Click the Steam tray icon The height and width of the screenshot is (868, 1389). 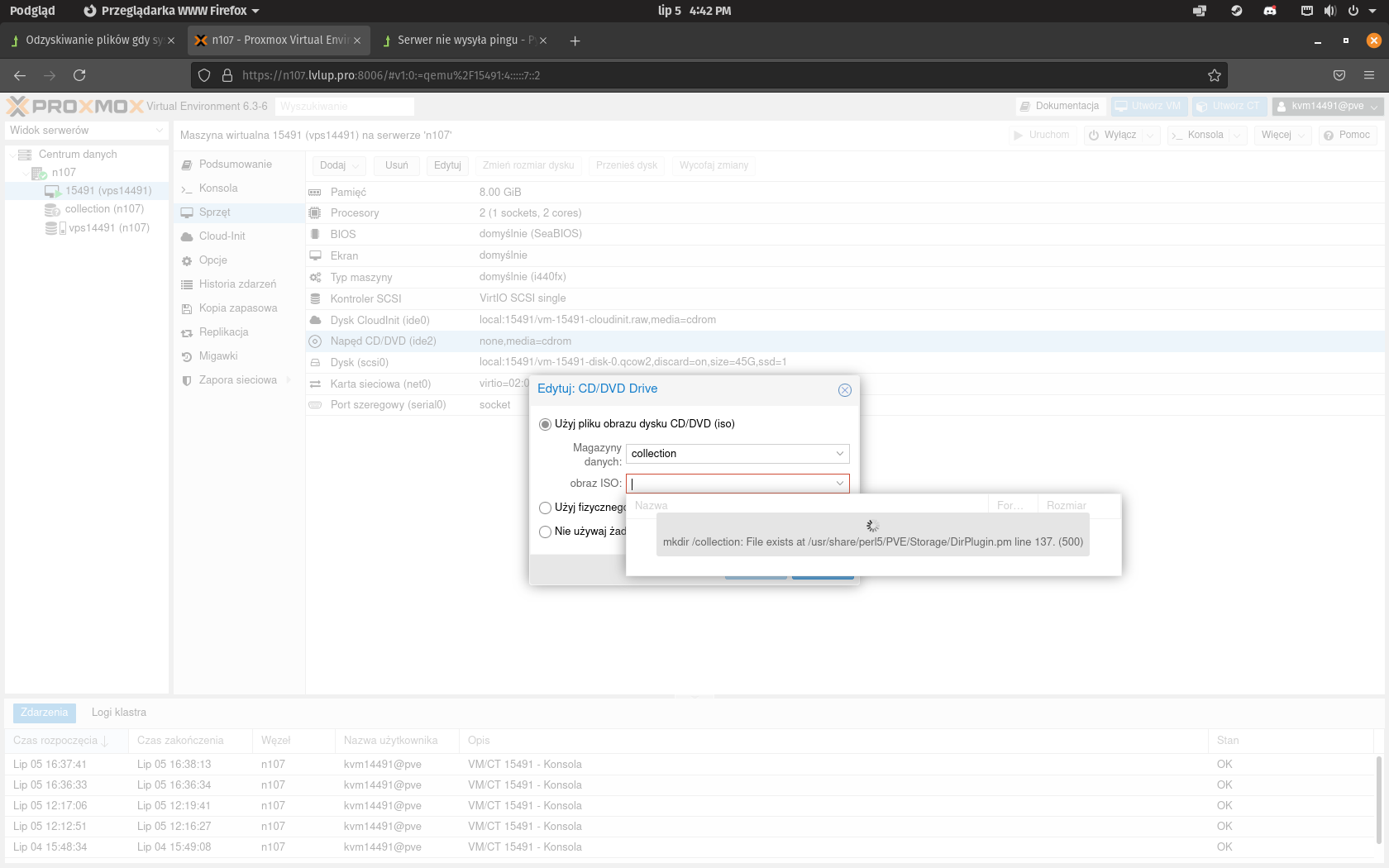[1237, 11]
